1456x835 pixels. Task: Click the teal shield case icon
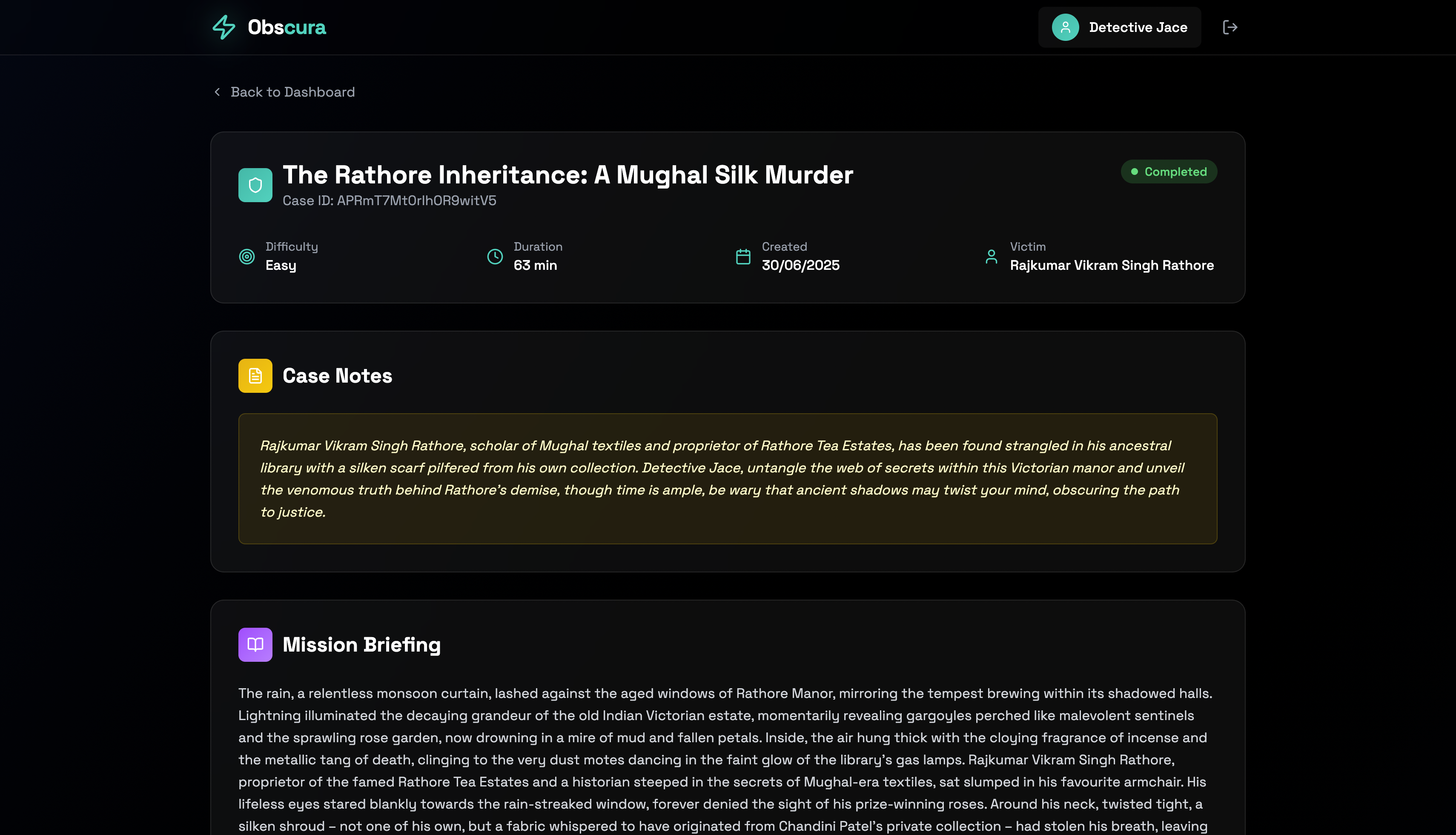coord(255,185)
